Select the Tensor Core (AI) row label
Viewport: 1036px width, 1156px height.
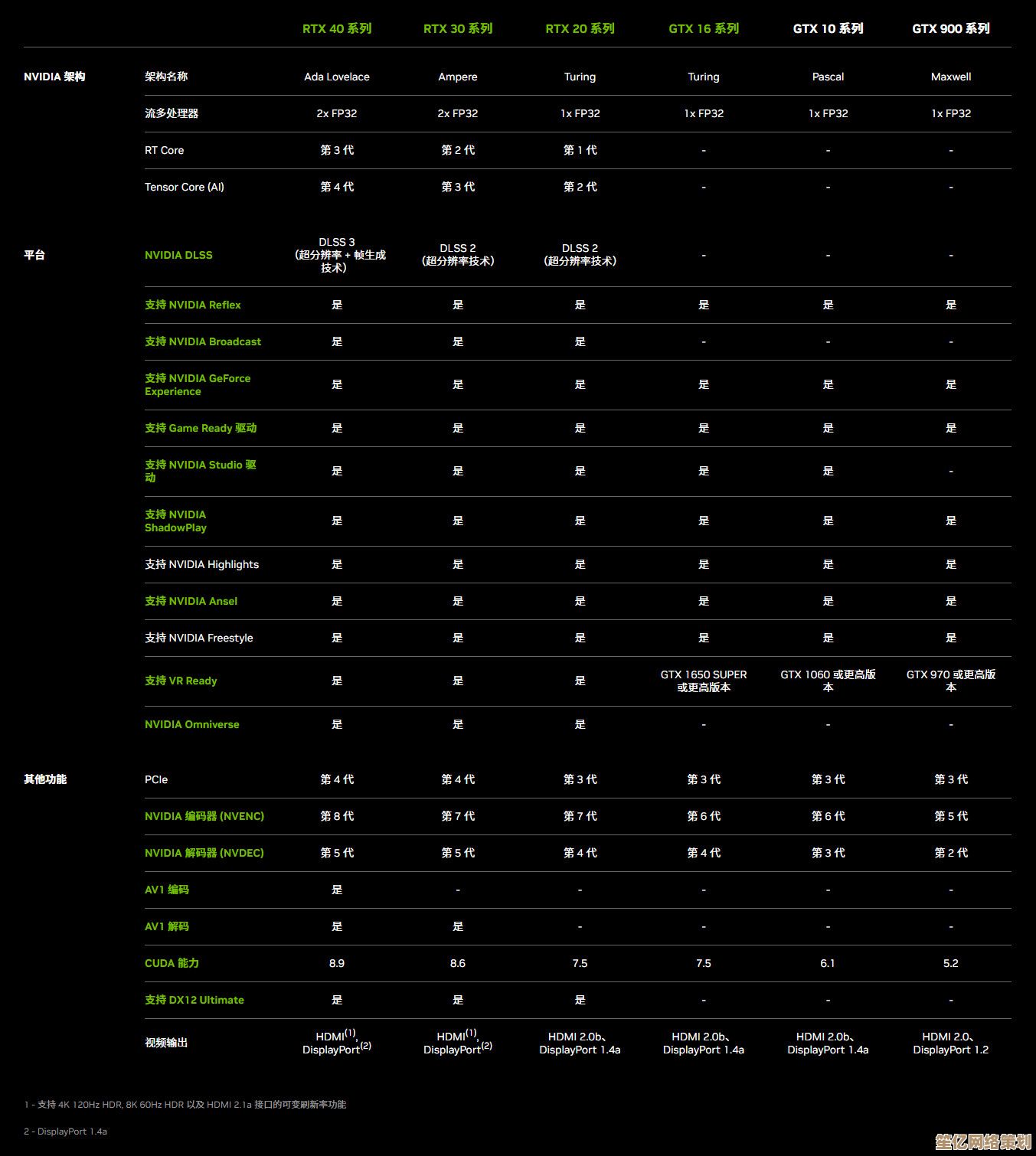coord(185,187)
